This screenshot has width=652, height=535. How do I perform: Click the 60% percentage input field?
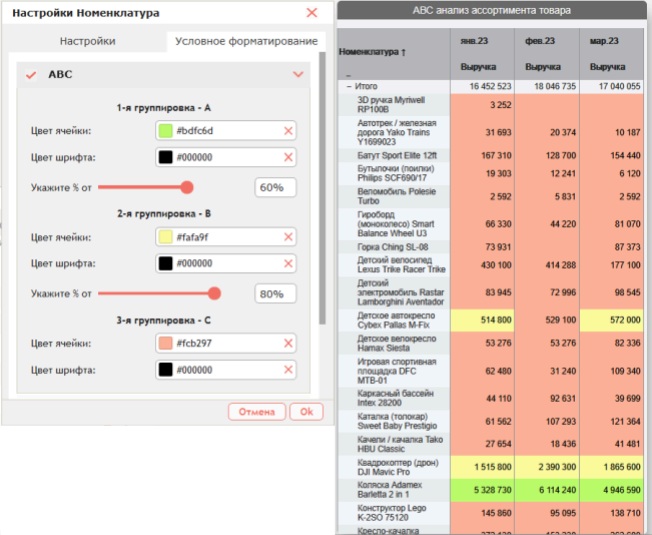[275, 187]
